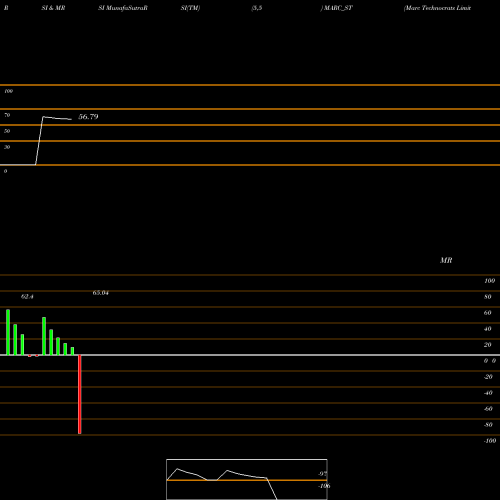Click the "-106" label in mini chart

click(x=324, y=486)
